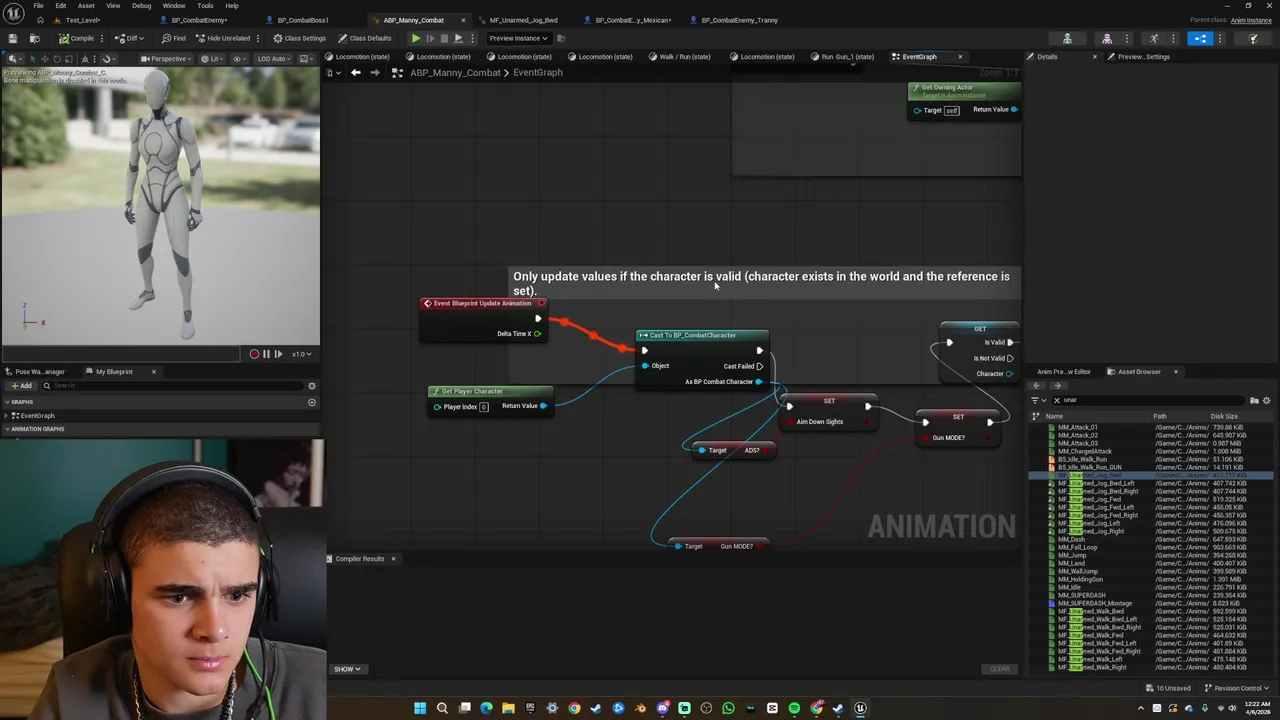Image resolution: width=1280 pixels, height=720 pixels.
Task: Open the Preview Instance dropdown
Action: click(518, 38)
